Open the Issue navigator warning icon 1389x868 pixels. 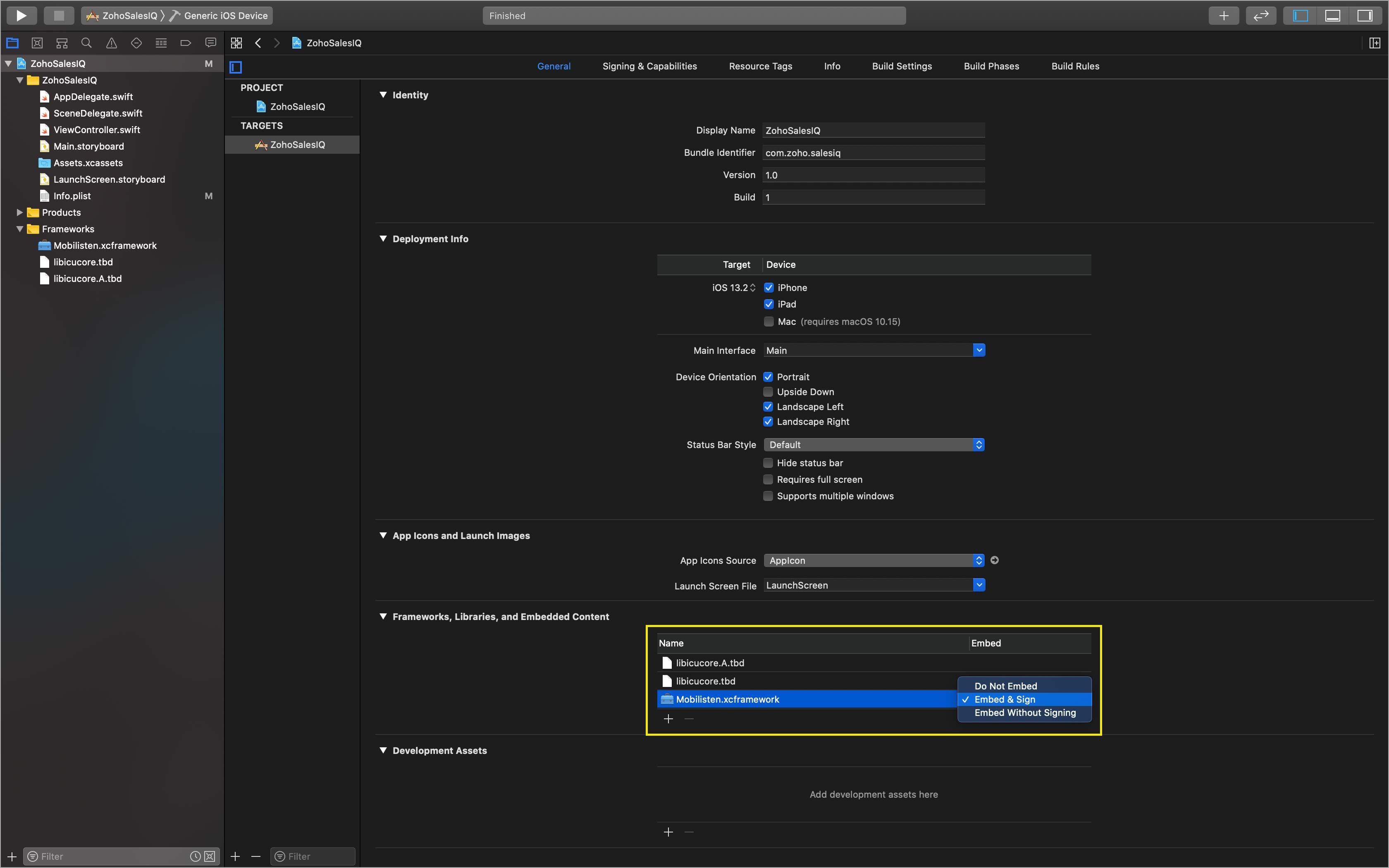click(111, 43)
